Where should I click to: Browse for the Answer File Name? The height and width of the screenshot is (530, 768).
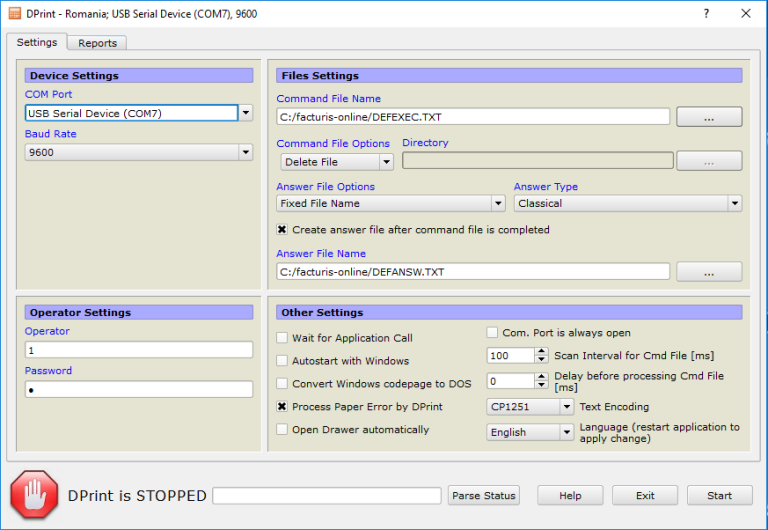709,272
